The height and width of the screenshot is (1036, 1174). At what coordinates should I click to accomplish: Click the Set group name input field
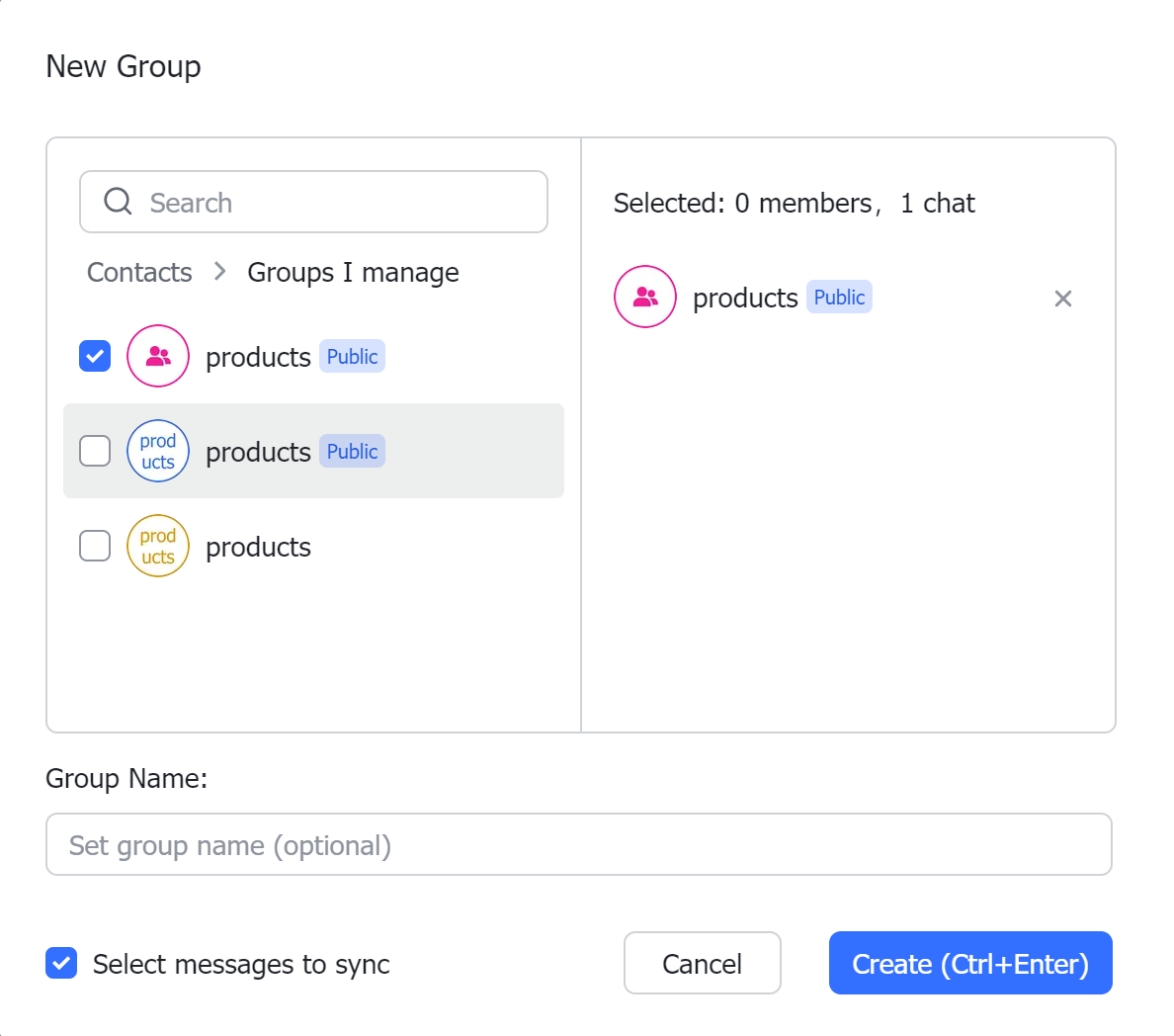point(579,844)
